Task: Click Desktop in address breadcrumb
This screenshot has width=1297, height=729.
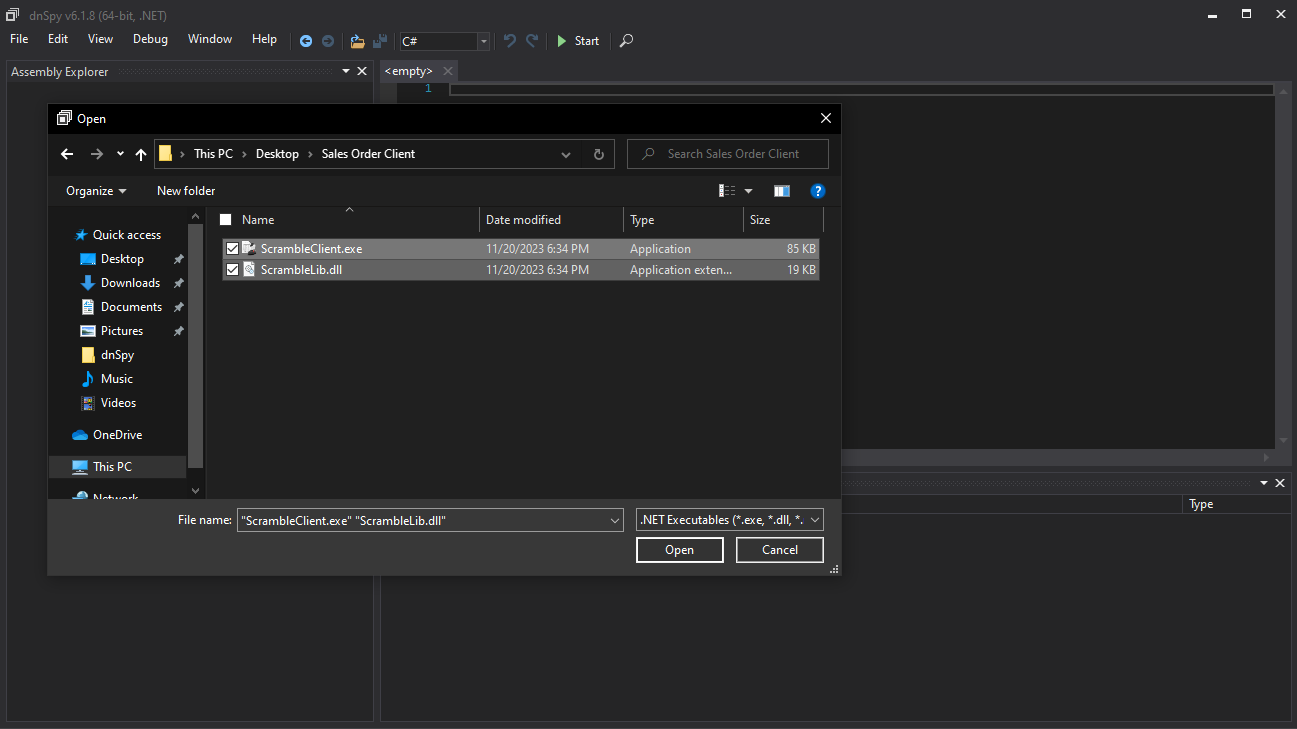Action: click(x=277, y=154)
